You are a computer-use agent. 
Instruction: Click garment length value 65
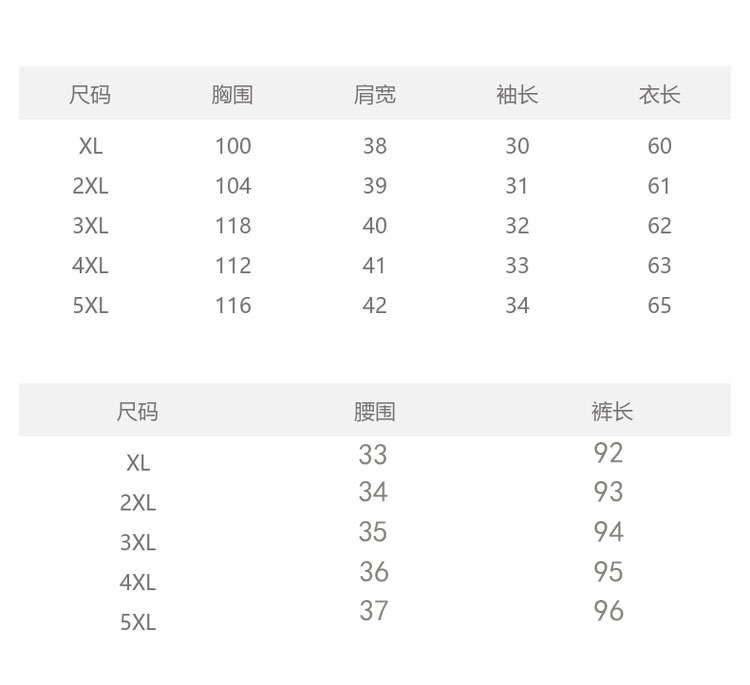(659, 305)
